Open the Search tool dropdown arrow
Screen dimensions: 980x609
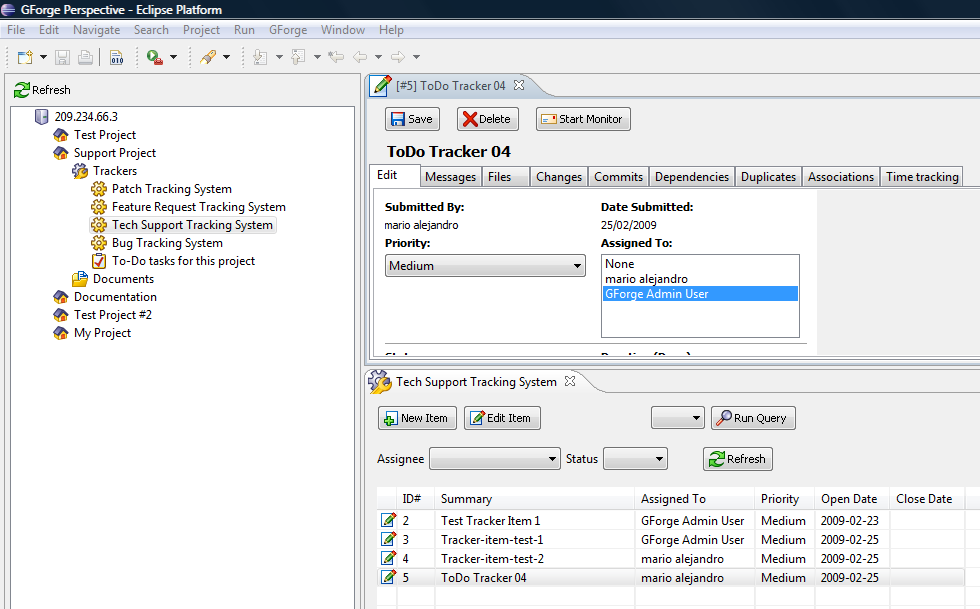click(x=226, y=57)
